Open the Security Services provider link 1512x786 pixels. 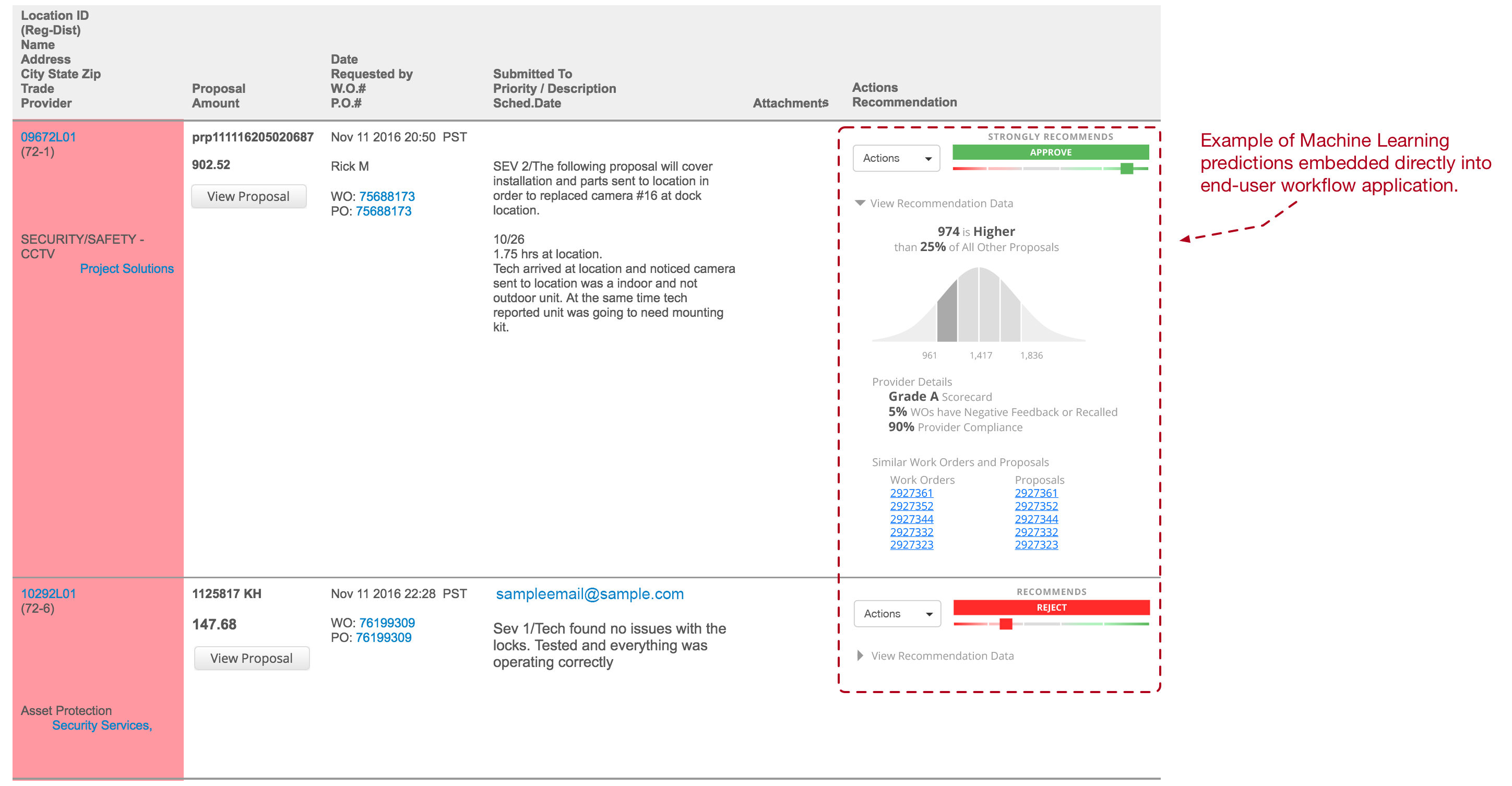(102, 725)
